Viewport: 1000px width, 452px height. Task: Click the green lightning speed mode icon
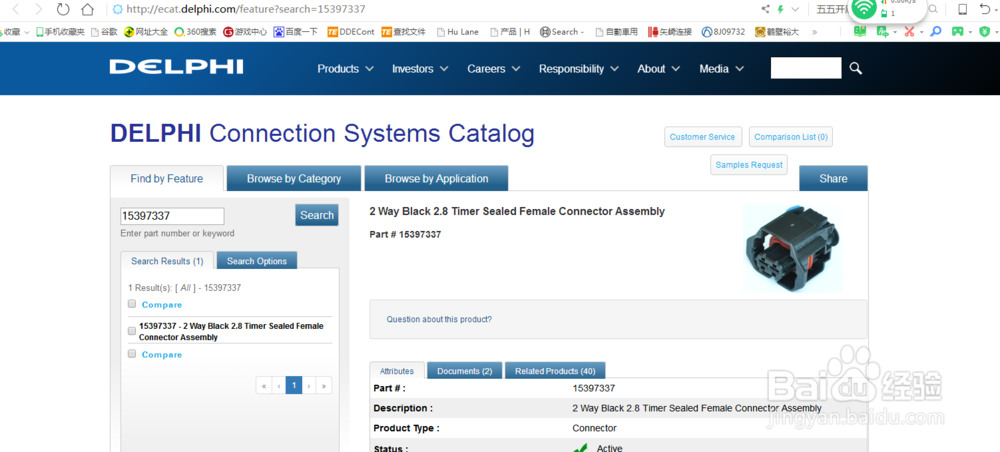780,9
